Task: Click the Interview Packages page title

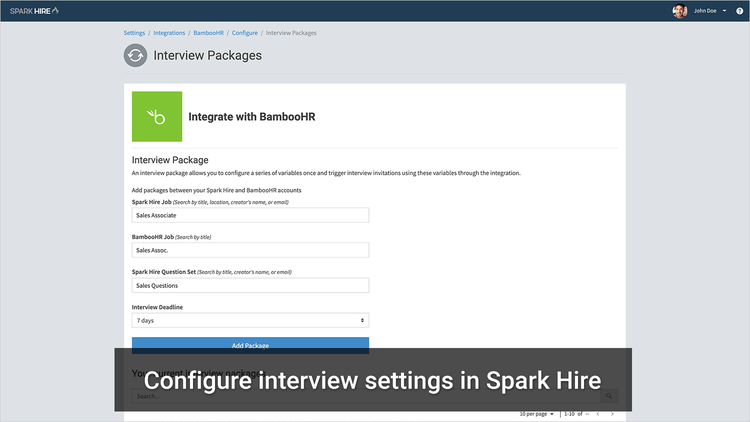Action: (x=207, y=56)
